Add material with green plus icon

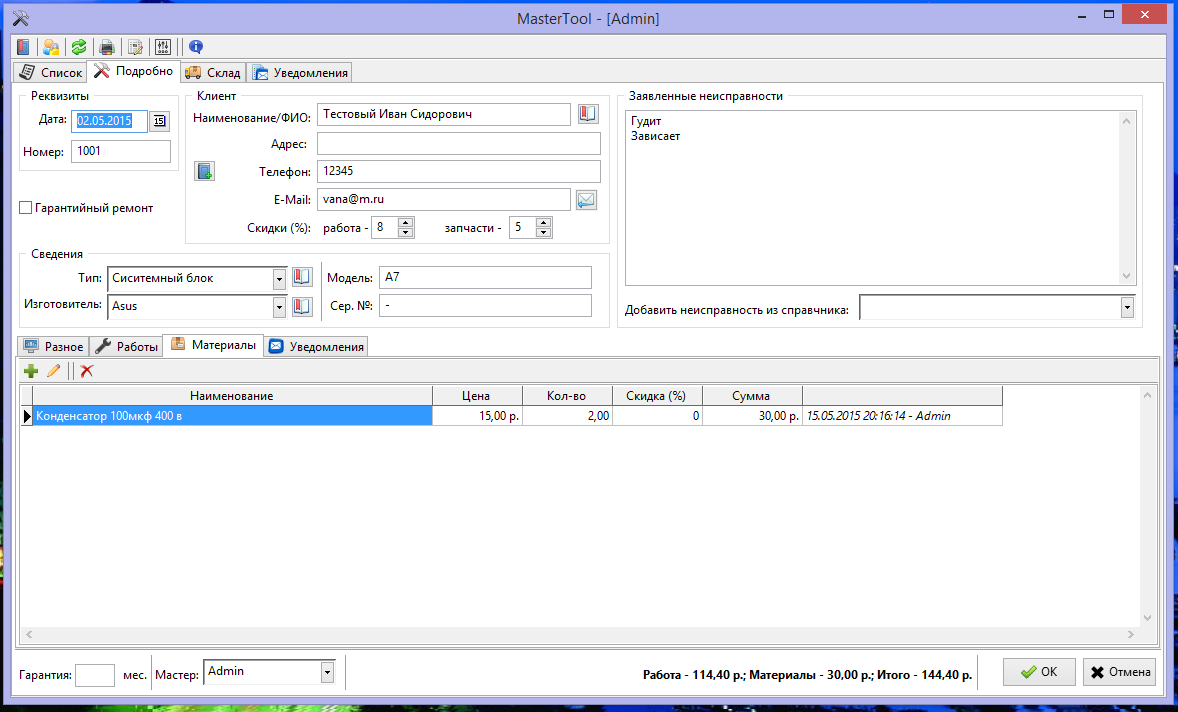(x=31, y=371)
